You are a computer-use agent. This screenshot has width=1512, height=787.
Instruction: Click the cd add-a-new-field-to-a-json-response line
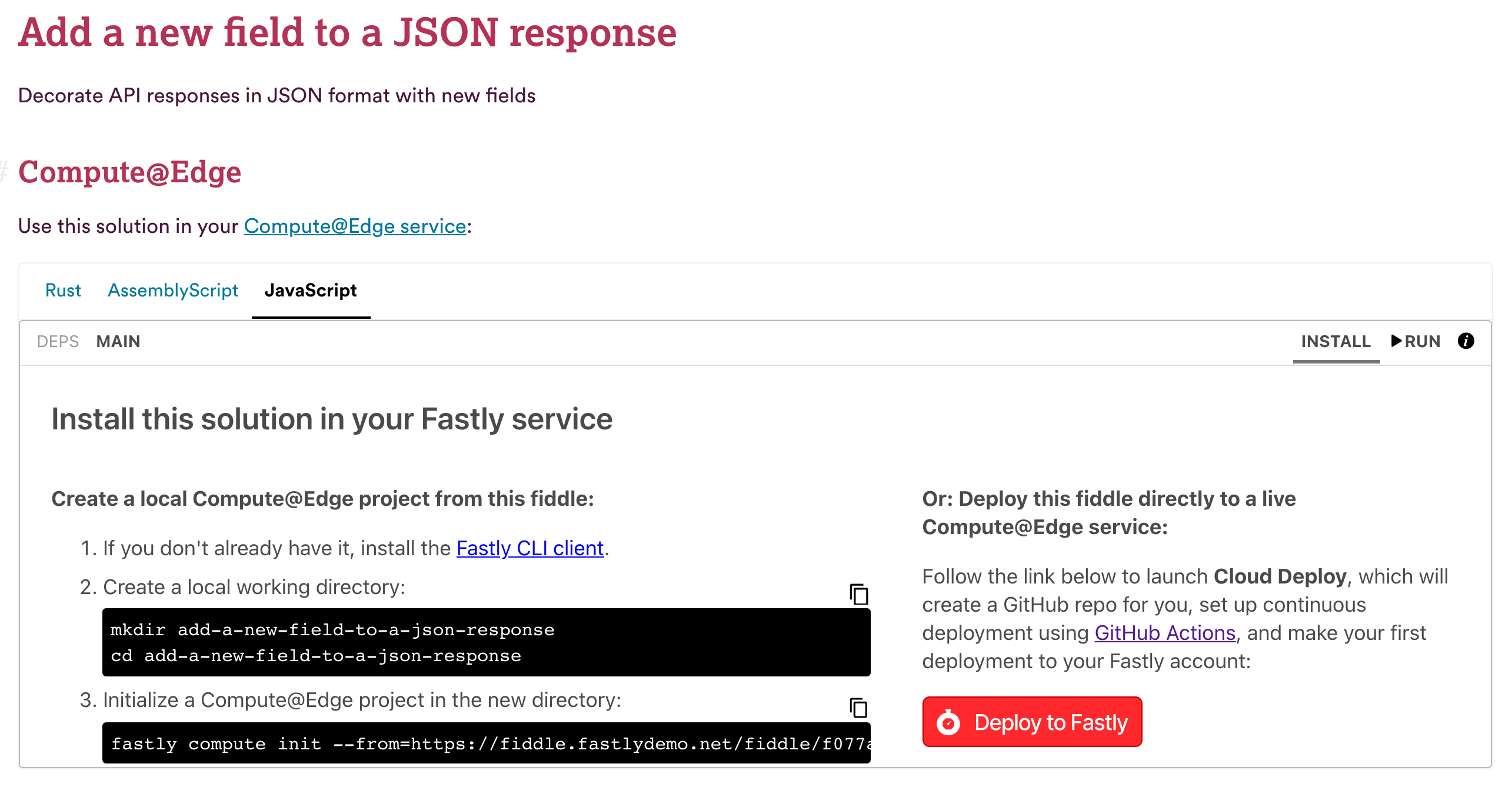click(316, 656)
